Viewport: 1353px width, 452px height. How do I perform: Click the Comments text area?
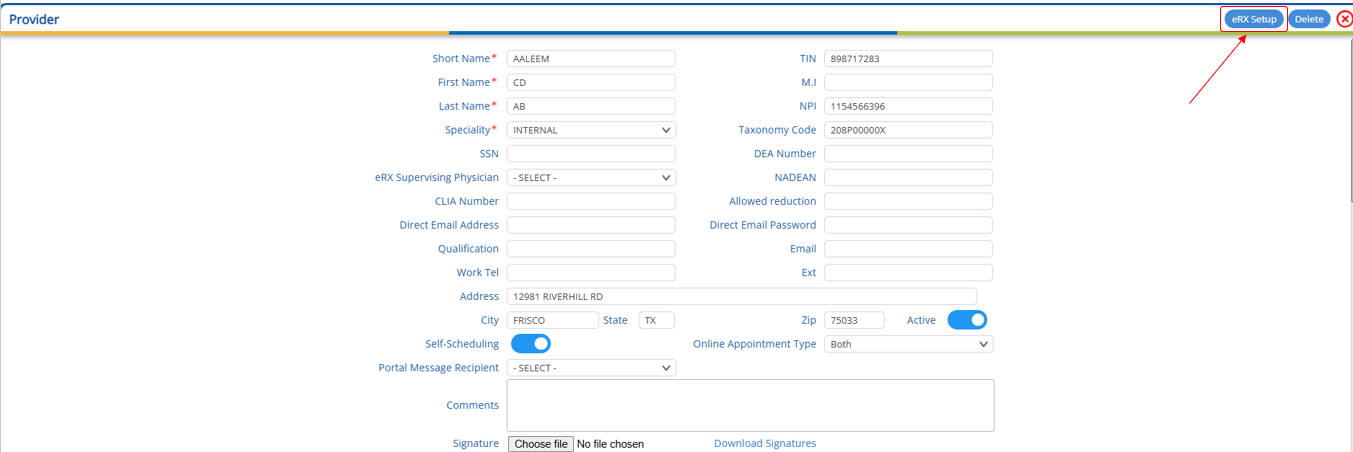[x=750, y=405]
